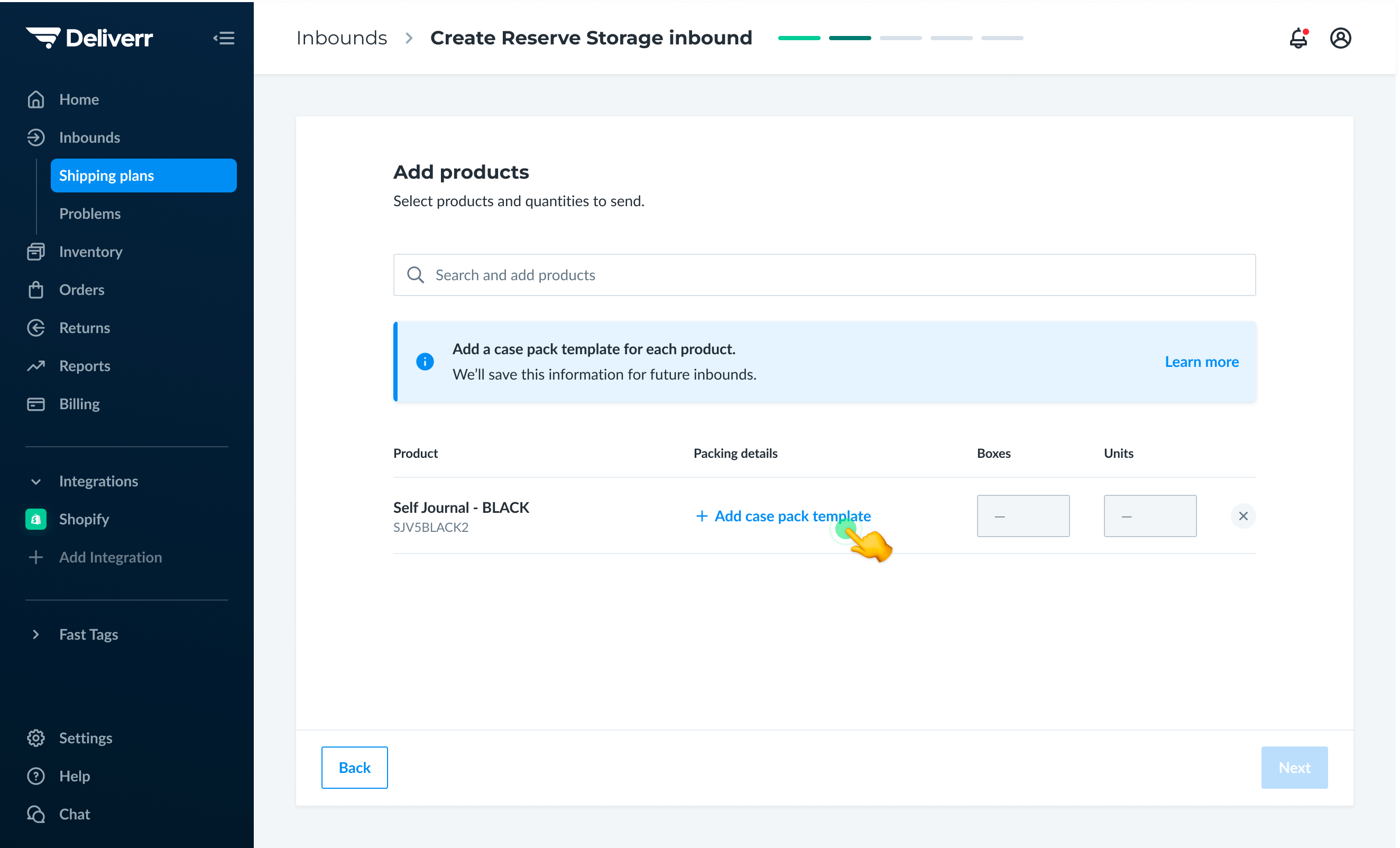Open notifications from the bell icon

pyautogui.click(x=1298, y=38)
